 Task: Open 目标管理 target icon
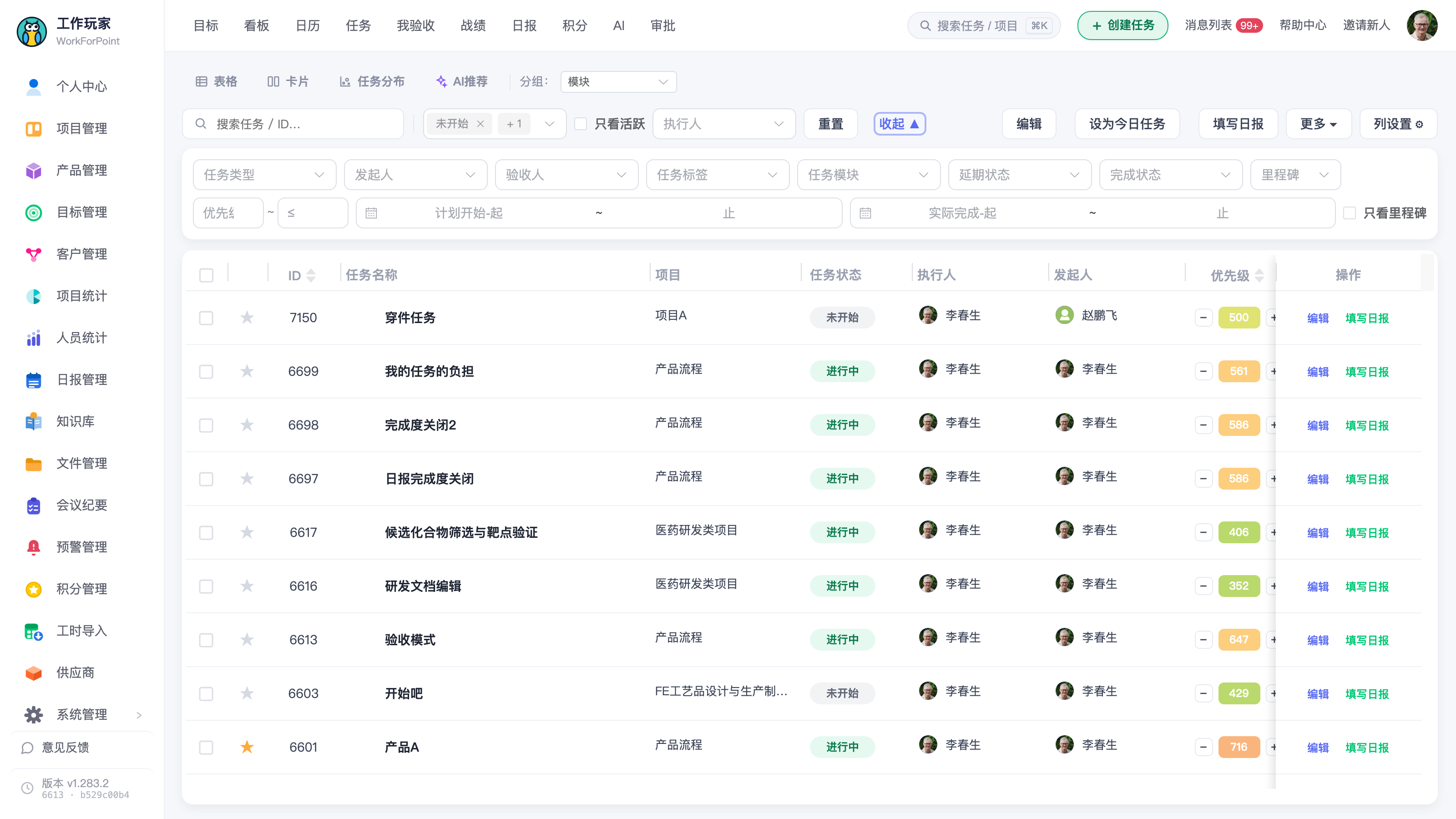(x=33, y=212)
